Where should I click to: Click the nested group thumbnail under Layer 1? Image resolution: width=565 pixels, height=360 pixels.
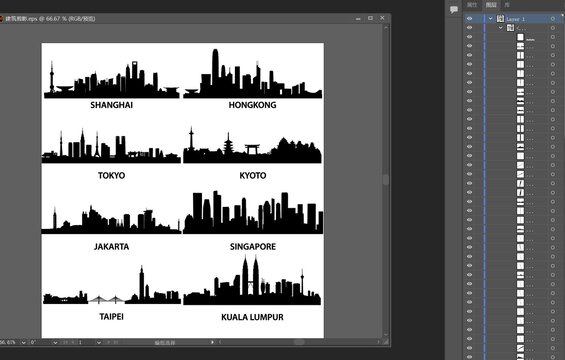tap(510, 28)
